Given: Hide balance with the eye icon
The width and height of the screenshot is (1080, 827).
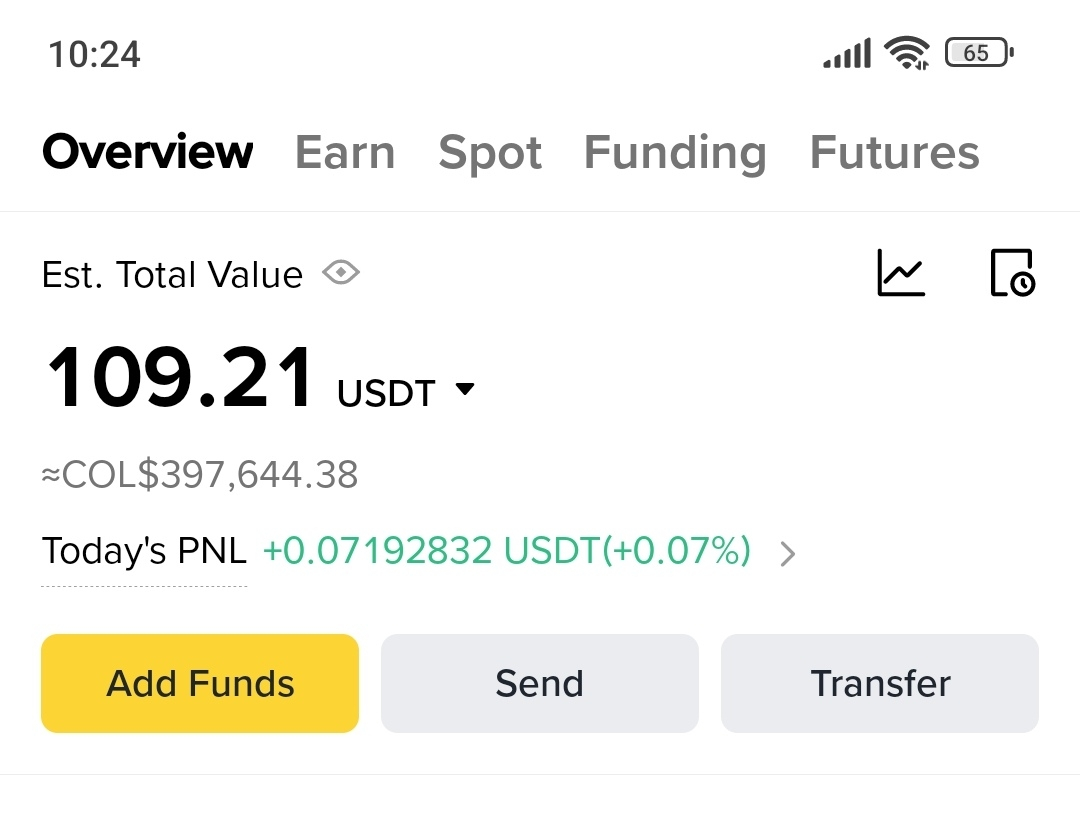Looking at the screenshot, I should click(x=341, y=273).
